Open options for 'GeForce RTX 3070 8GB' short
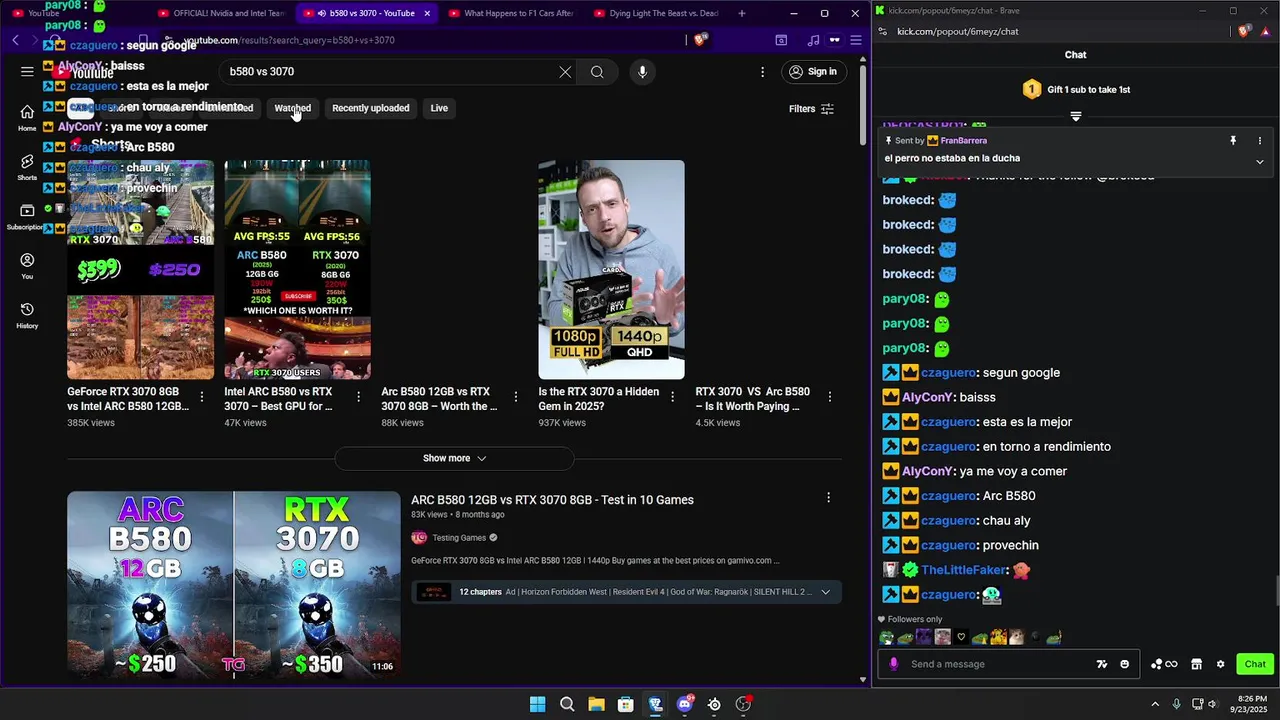The image size is (1280, 720). (x=202, y=397)
